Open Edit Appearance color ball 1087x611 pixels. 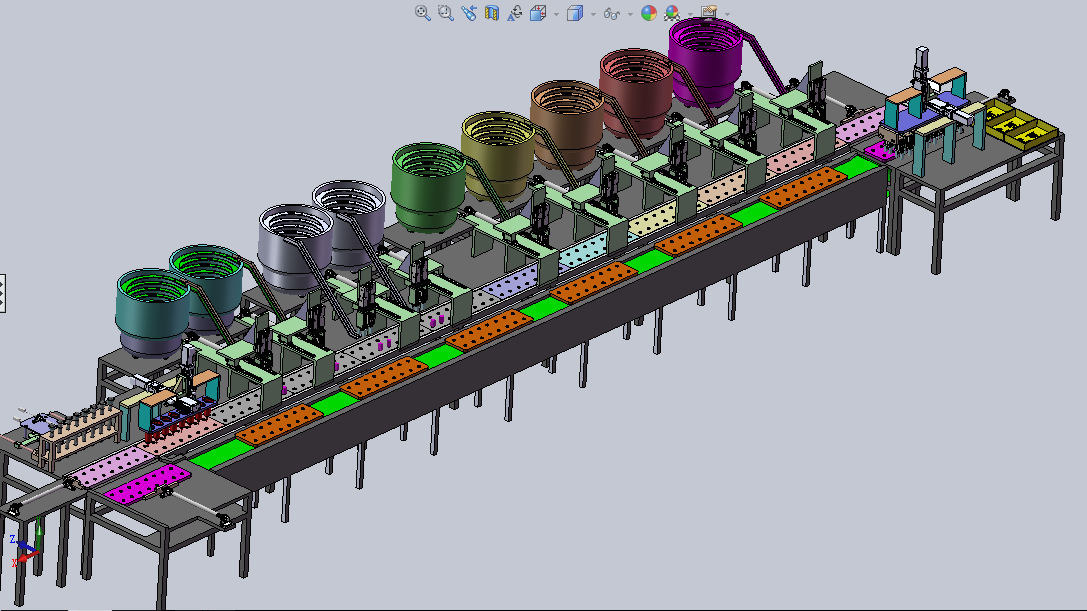[x=648, y=12]
